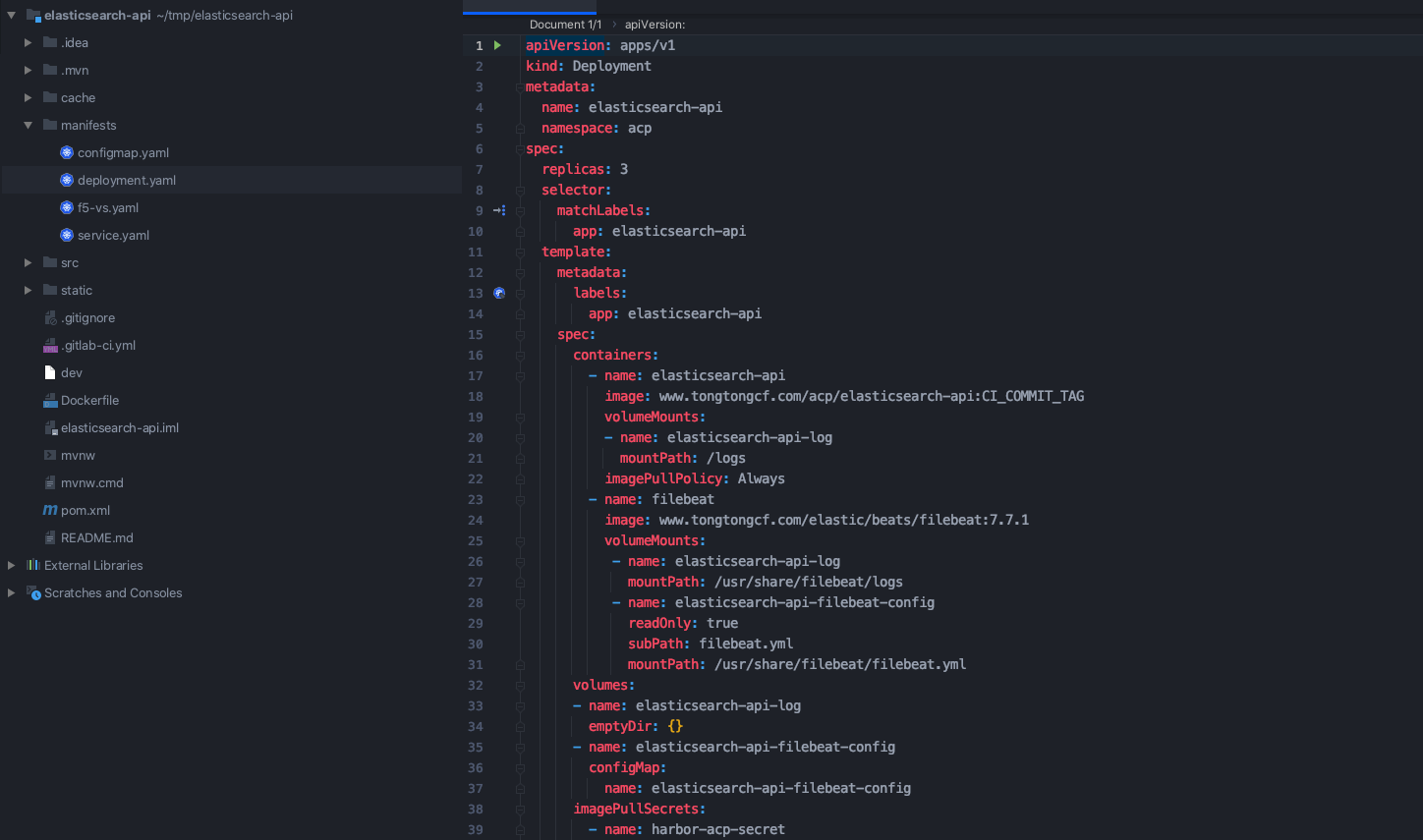This screenshot has width=1423, height=840.
Task: Collapse the manifests folder
Action: click(x=28, y=125)
